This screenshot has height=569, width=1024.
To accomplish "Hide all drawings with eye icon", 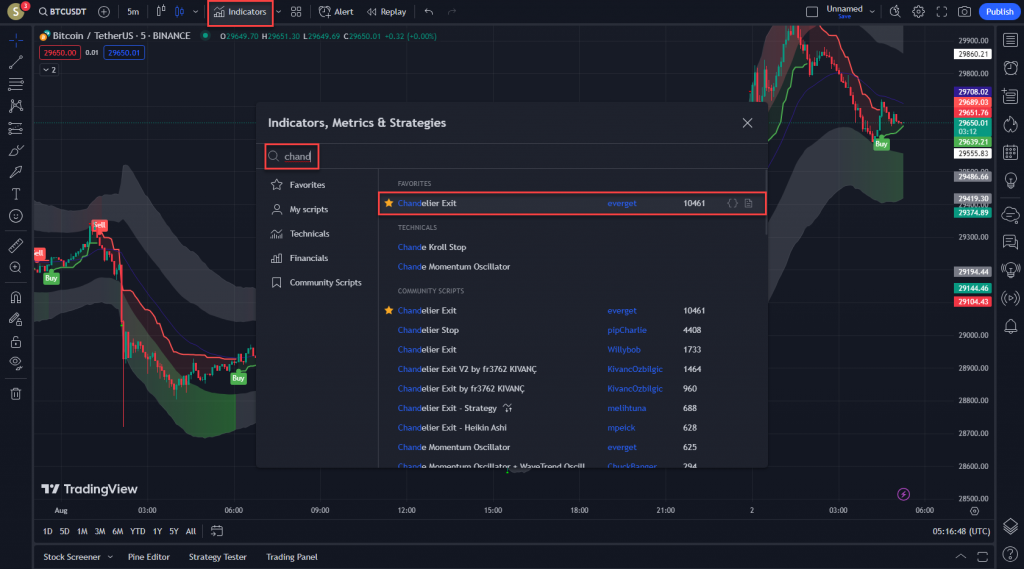I will pos(16,364).
